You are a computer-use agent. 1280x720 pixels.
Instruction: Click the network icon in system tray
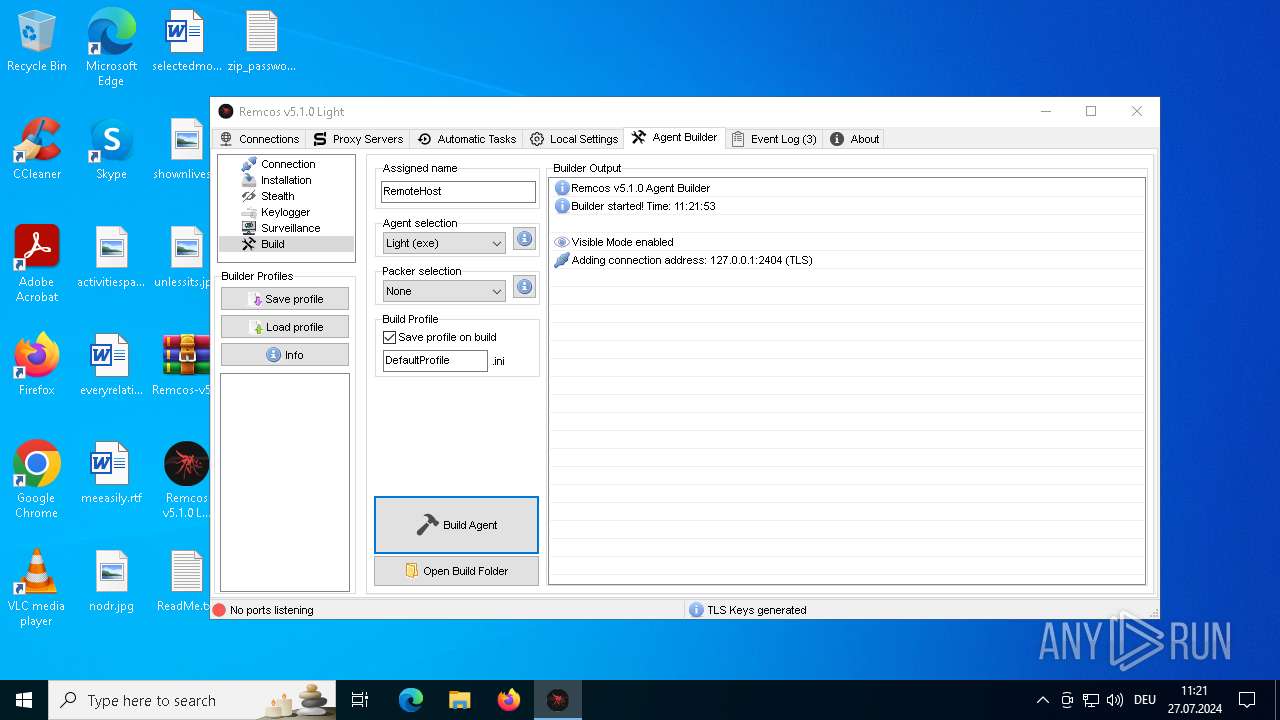pyautogui.click(x=1091, y=700)
